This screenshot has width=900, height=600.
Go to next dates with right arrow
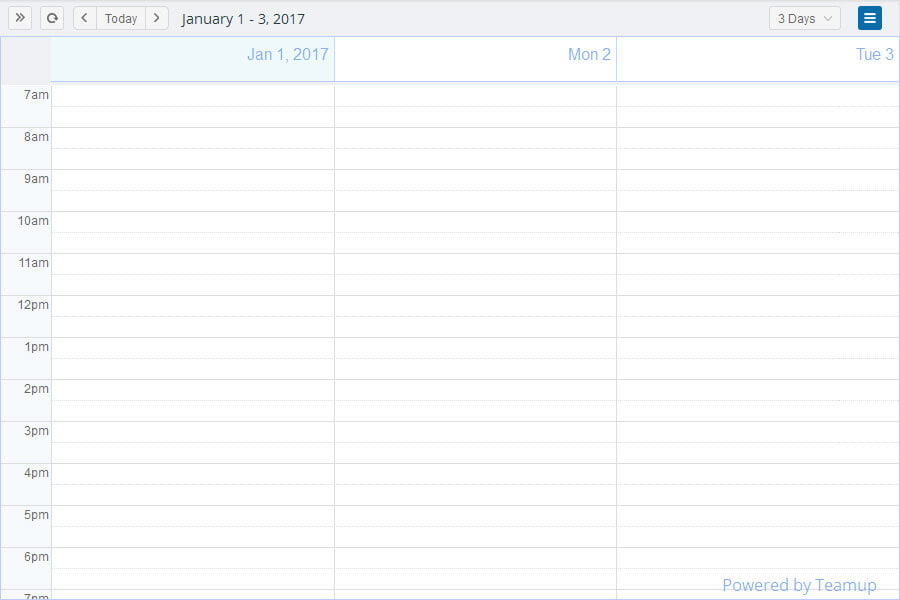[x=156, y=18]
